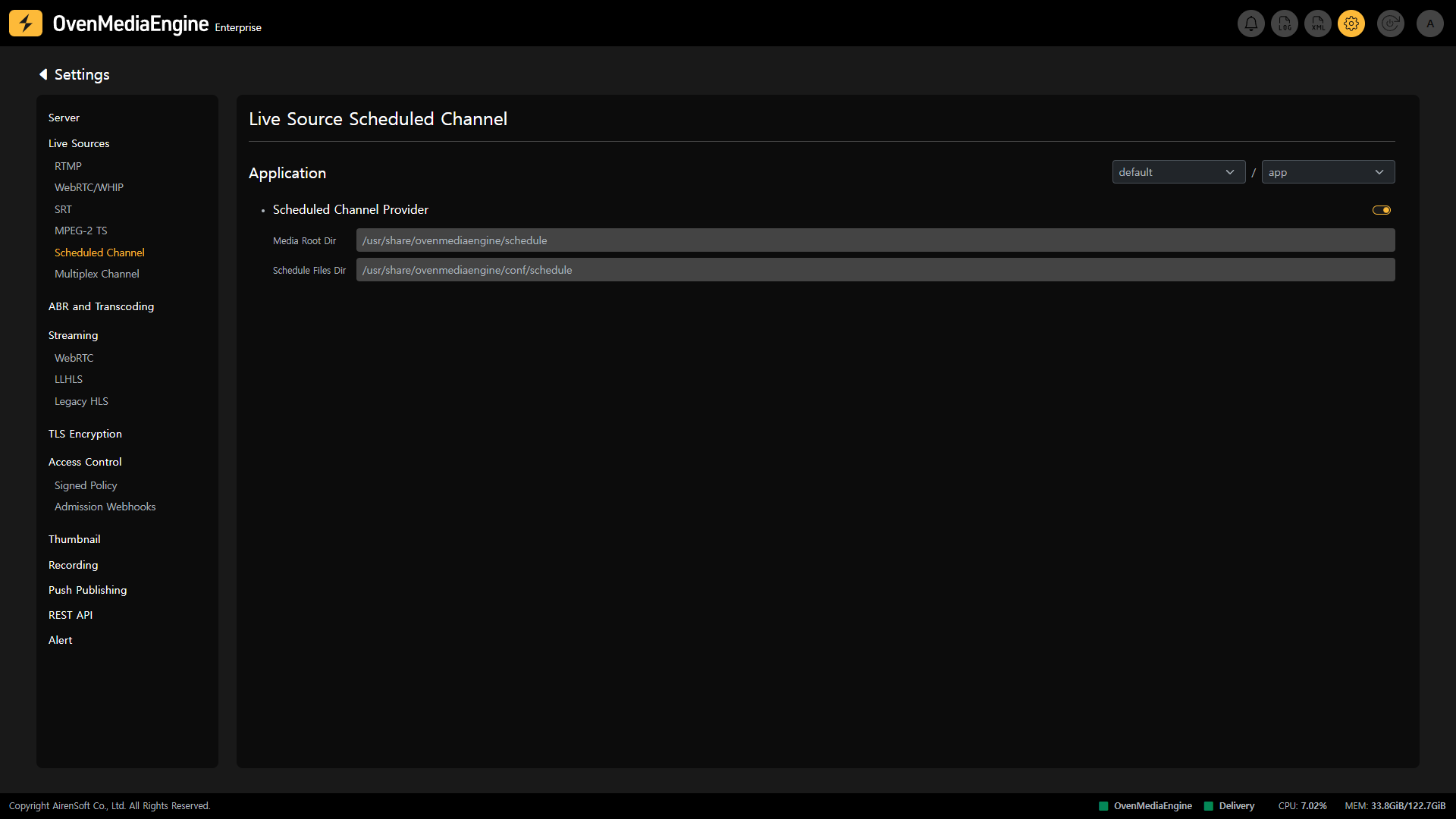This screenshot has height=819, width=1456.
Task: Click the OvenMediaEngine lightning logo
Action: (26, 24)
